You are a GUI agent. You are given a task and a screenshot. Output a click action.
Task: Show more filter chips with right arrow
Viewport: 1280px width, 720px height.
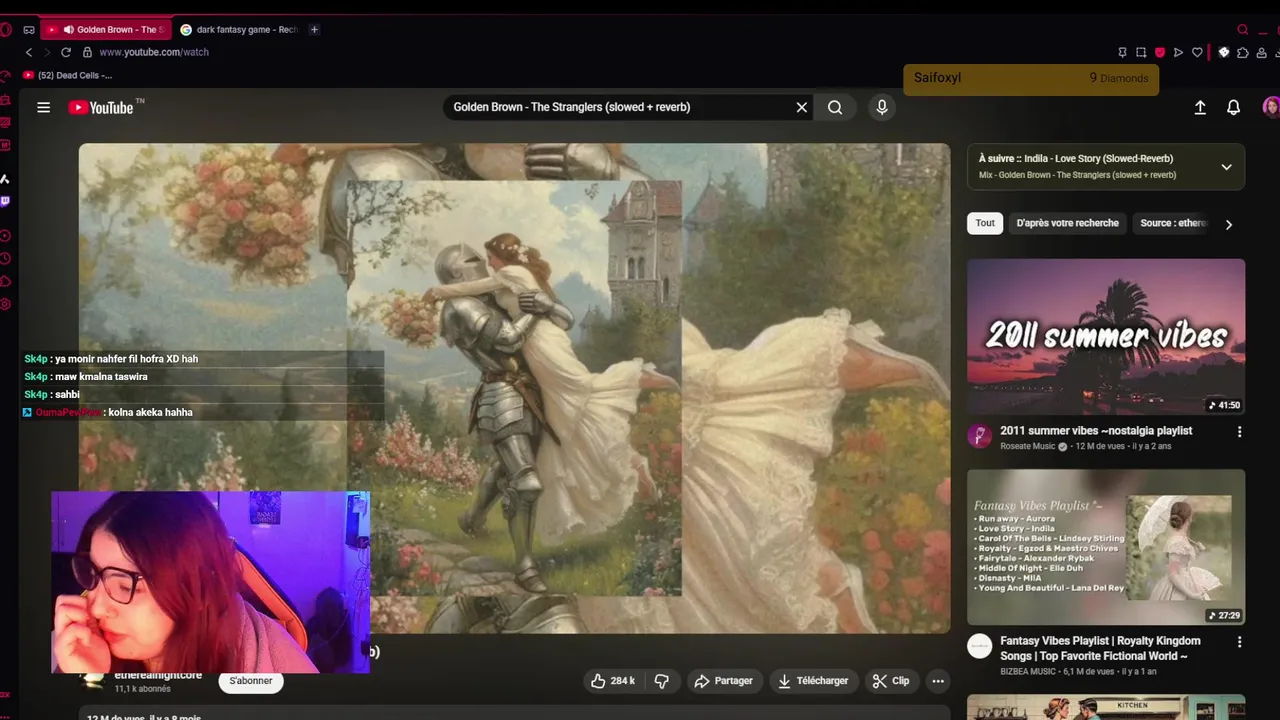(x=1229, y=224)
